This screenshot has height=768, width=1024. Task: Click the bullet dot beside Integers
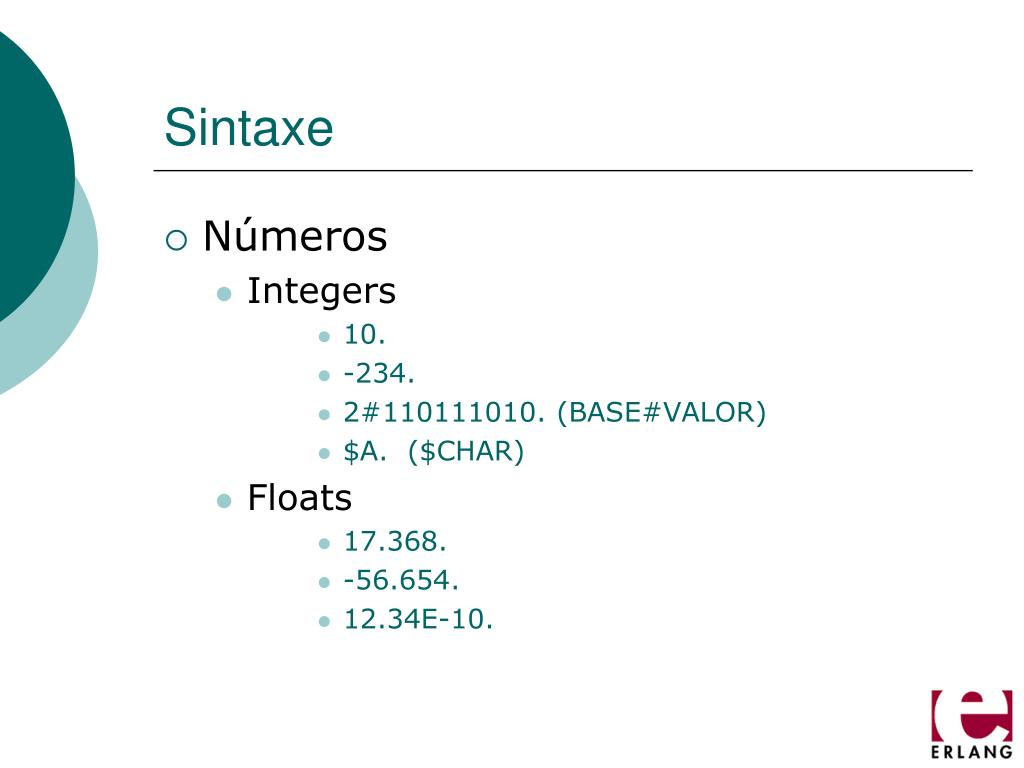[224, 294]
